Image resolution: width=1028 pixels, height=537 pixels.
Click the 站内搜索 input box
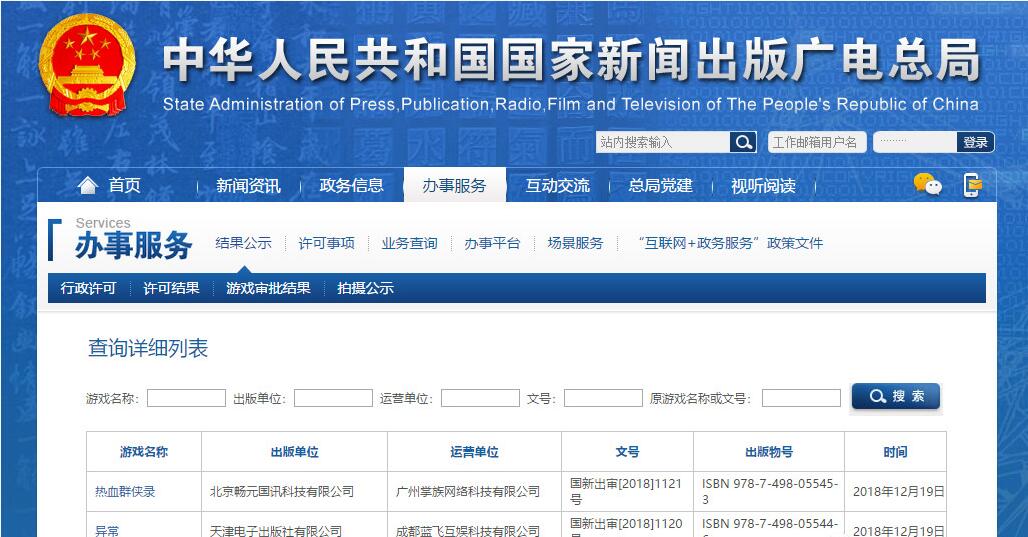(662, 142)
